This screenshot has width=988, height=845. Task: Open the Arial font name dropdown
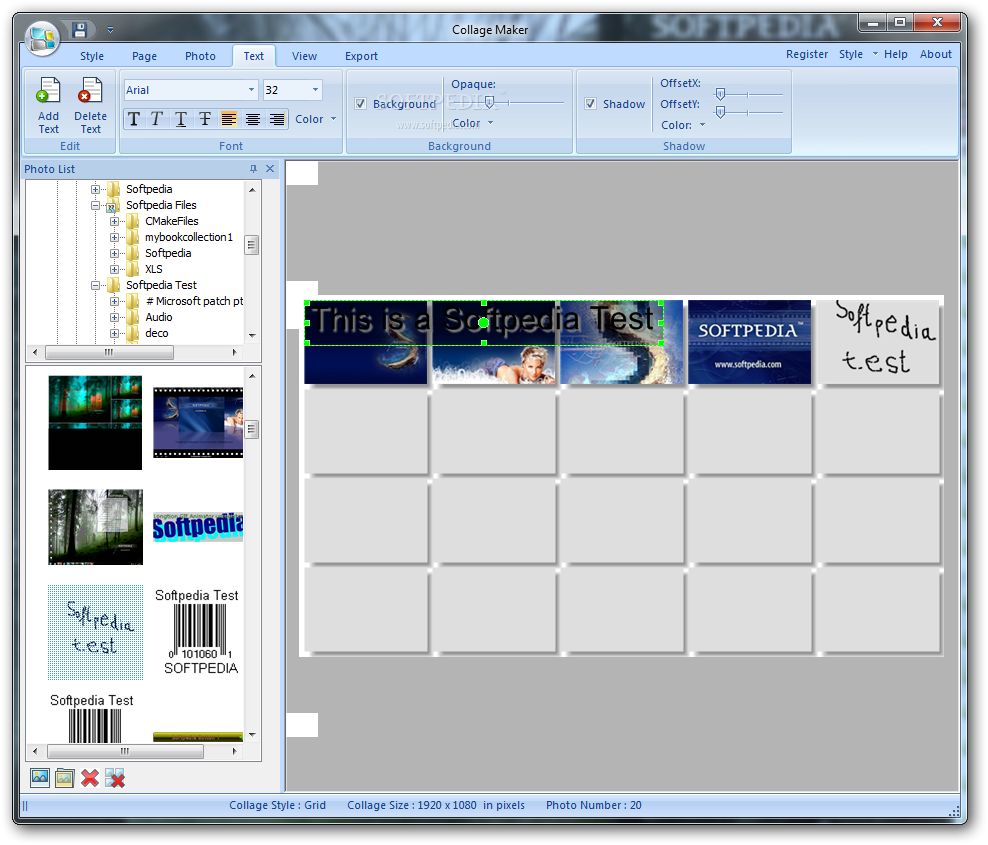(251, 90)
